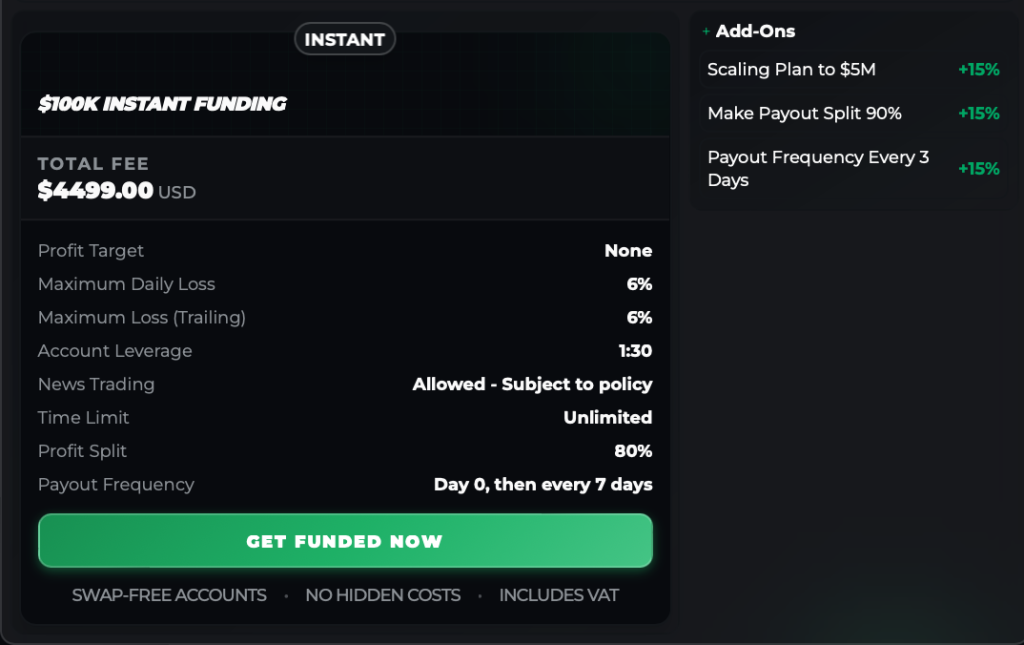
Task: Select the Payout Frequency Every 3 Days add-on
Action: click(x=852, y=168)
